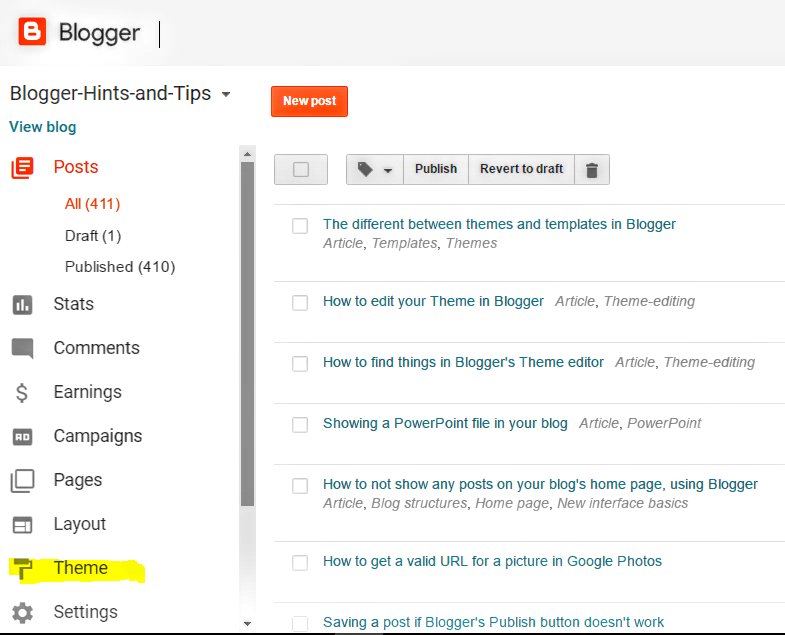Open 'Showing a PowerPoint file in your blog'
This screenshot has height=635, width=785.
click(x=445, y=423)
